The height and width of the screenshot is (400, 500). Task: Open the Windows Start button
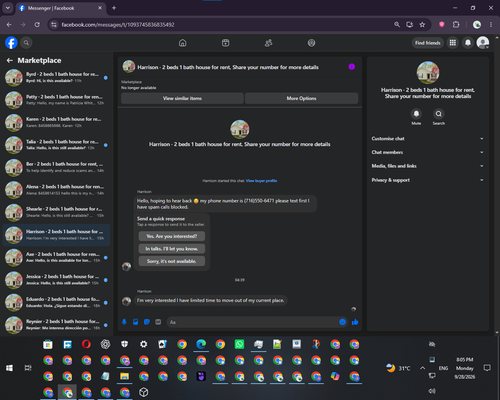pyautogui.click(x=9, y=368)
